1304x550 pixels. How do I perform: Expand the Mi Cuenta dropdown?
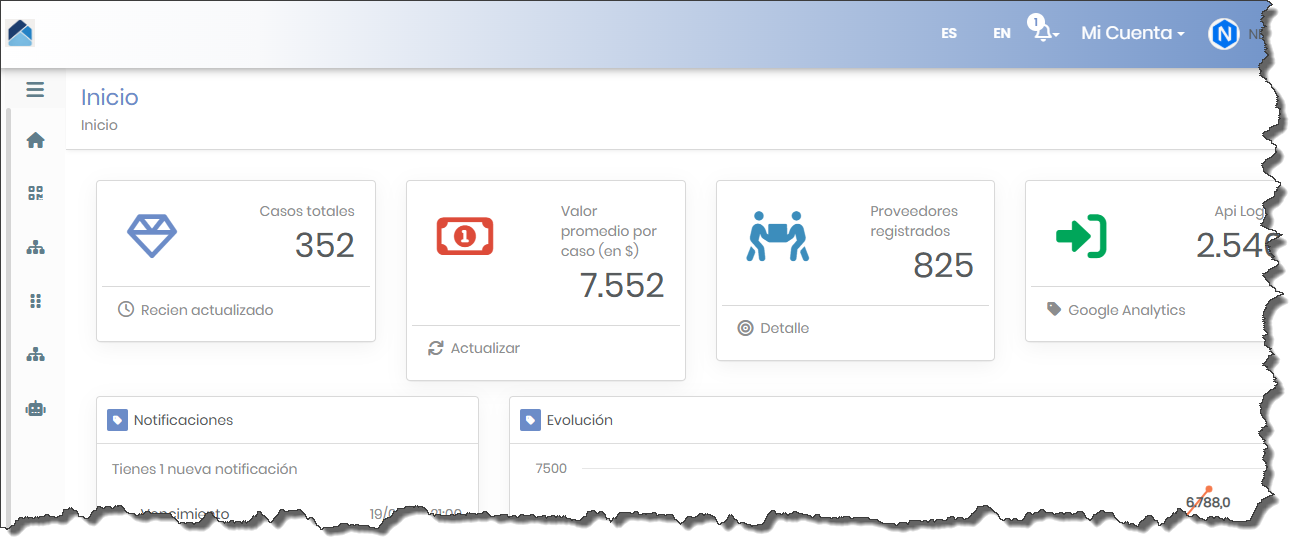click(1132, 33)
